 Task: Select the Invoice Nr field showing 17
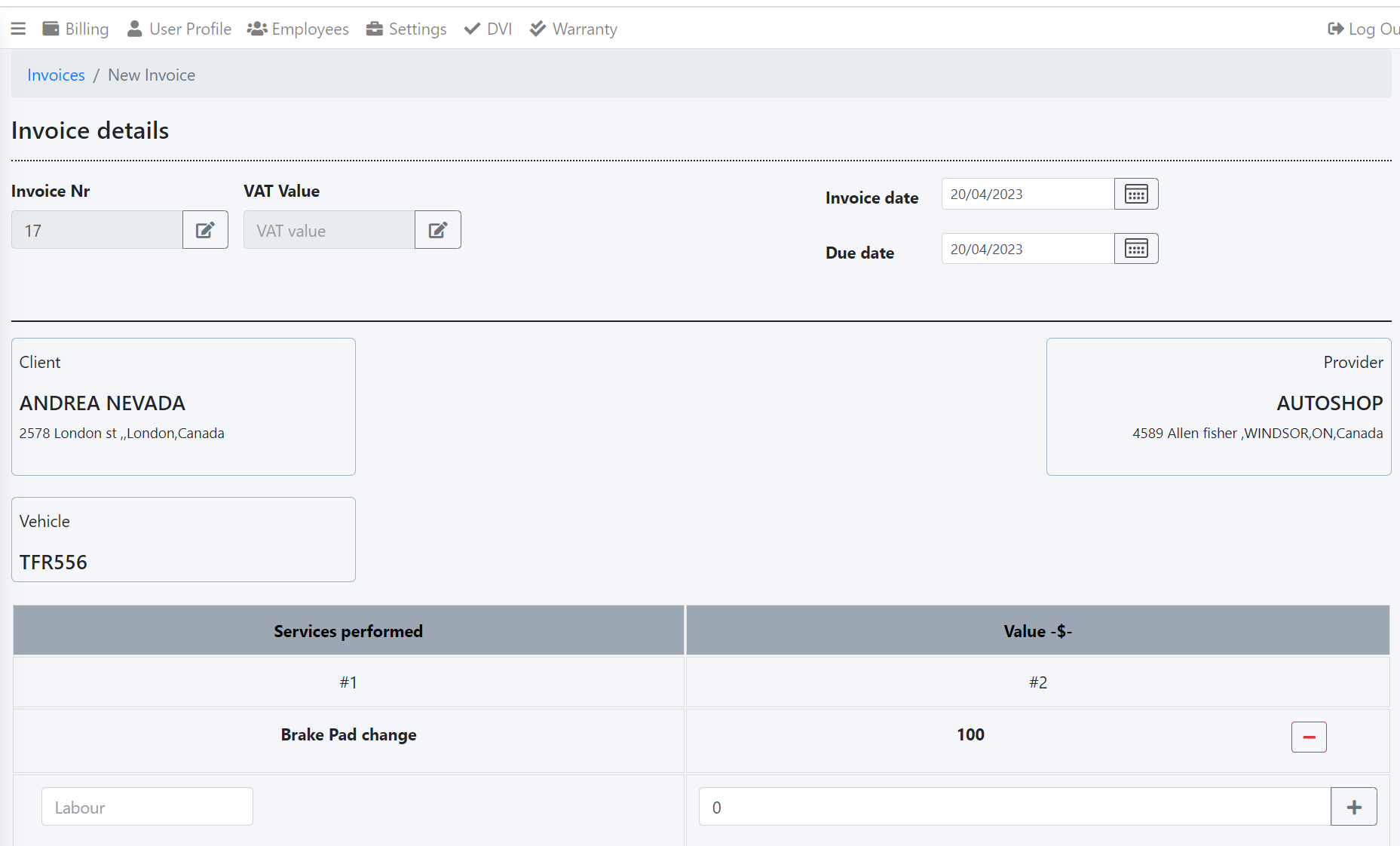(96, 230)
